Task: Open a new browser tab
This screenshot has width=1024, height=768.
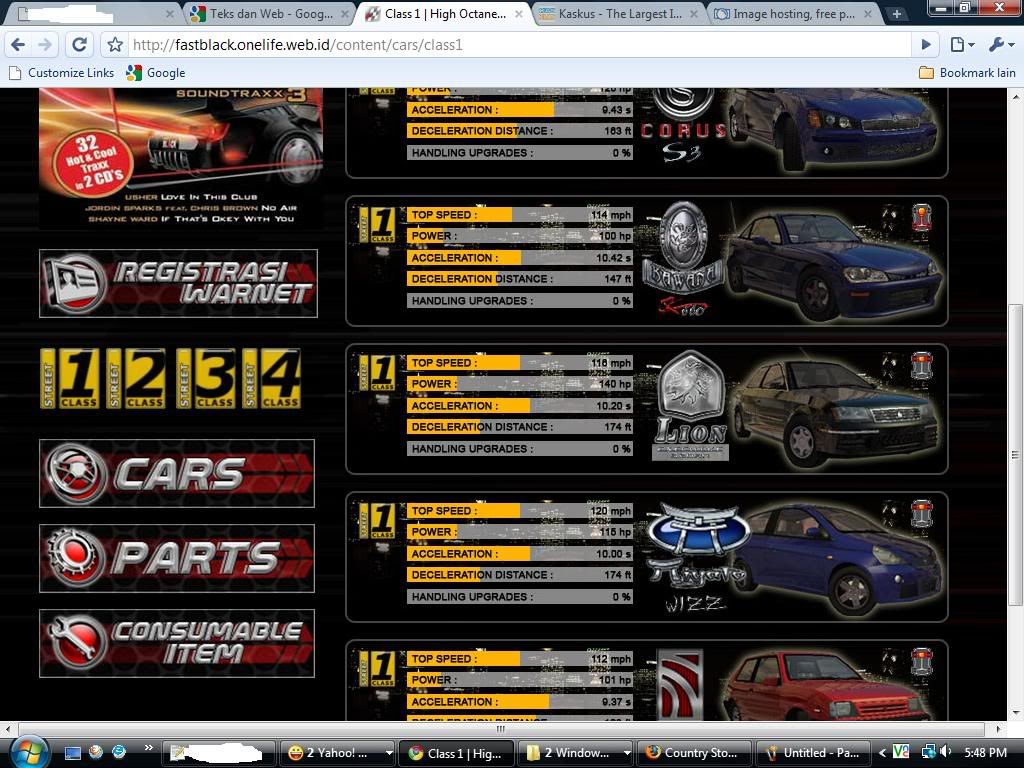Action: (897, 14)
